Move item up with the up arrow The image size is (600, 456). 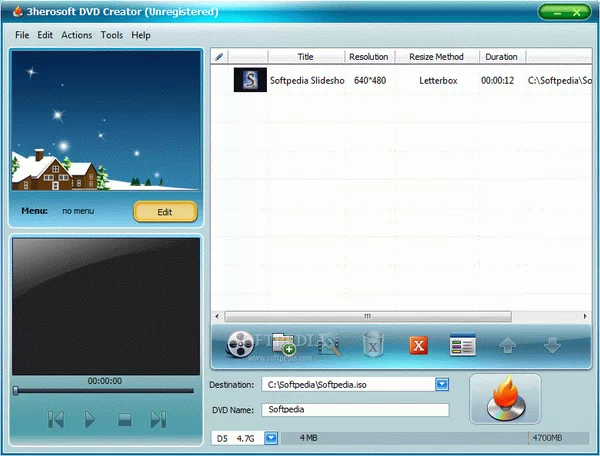[508, 345]
